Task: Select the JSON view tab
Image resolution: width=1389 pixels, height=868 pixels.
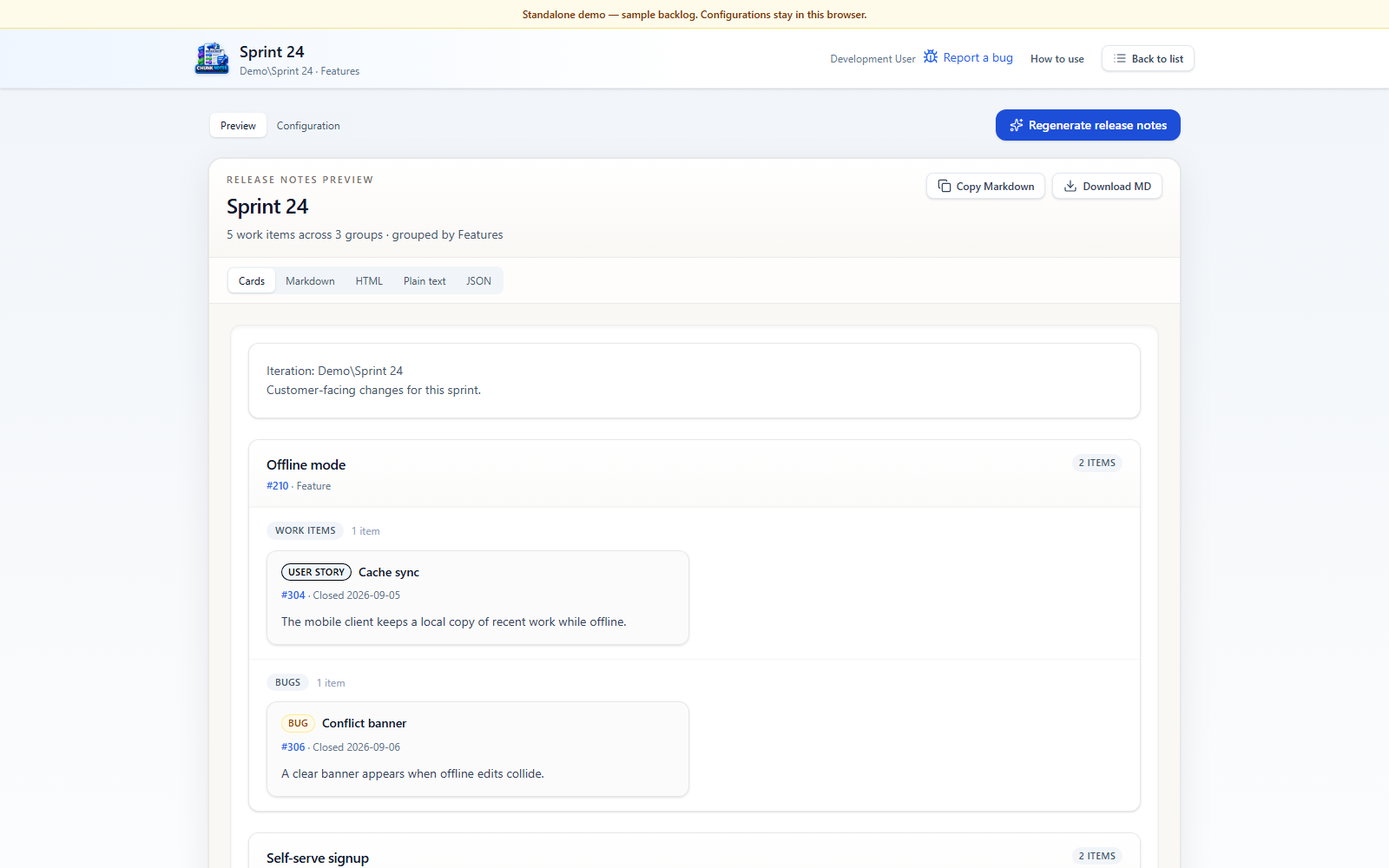Action: pos(478,280)
